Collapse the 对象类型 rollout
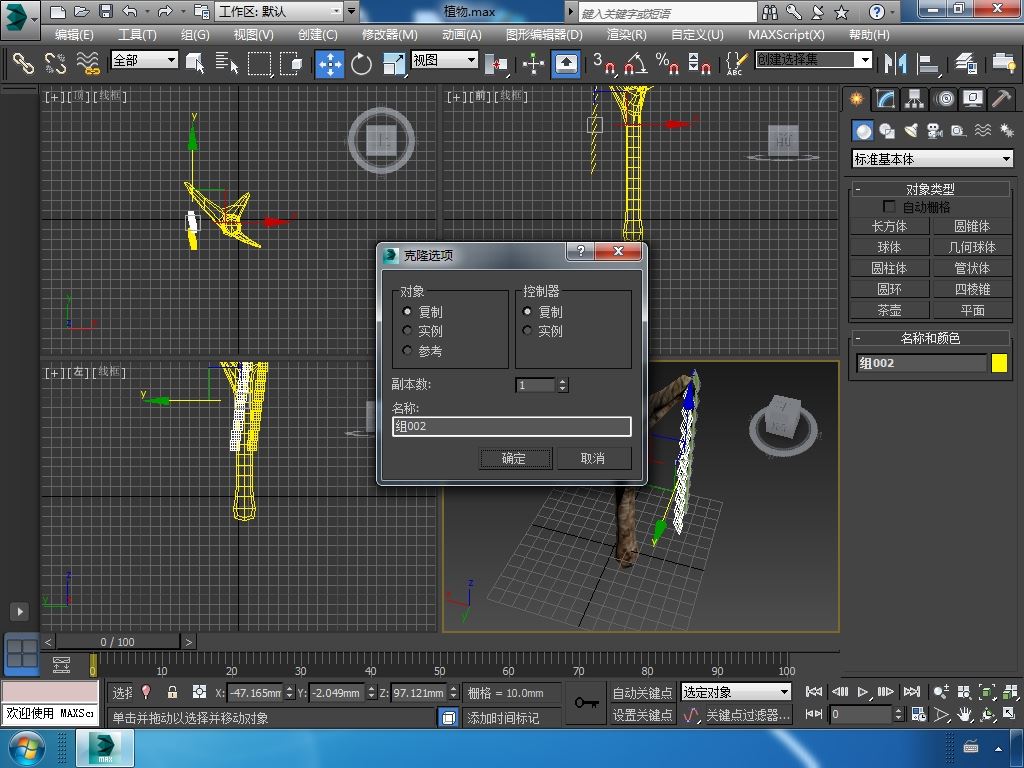1024x768 pixels. click(930, 189)
